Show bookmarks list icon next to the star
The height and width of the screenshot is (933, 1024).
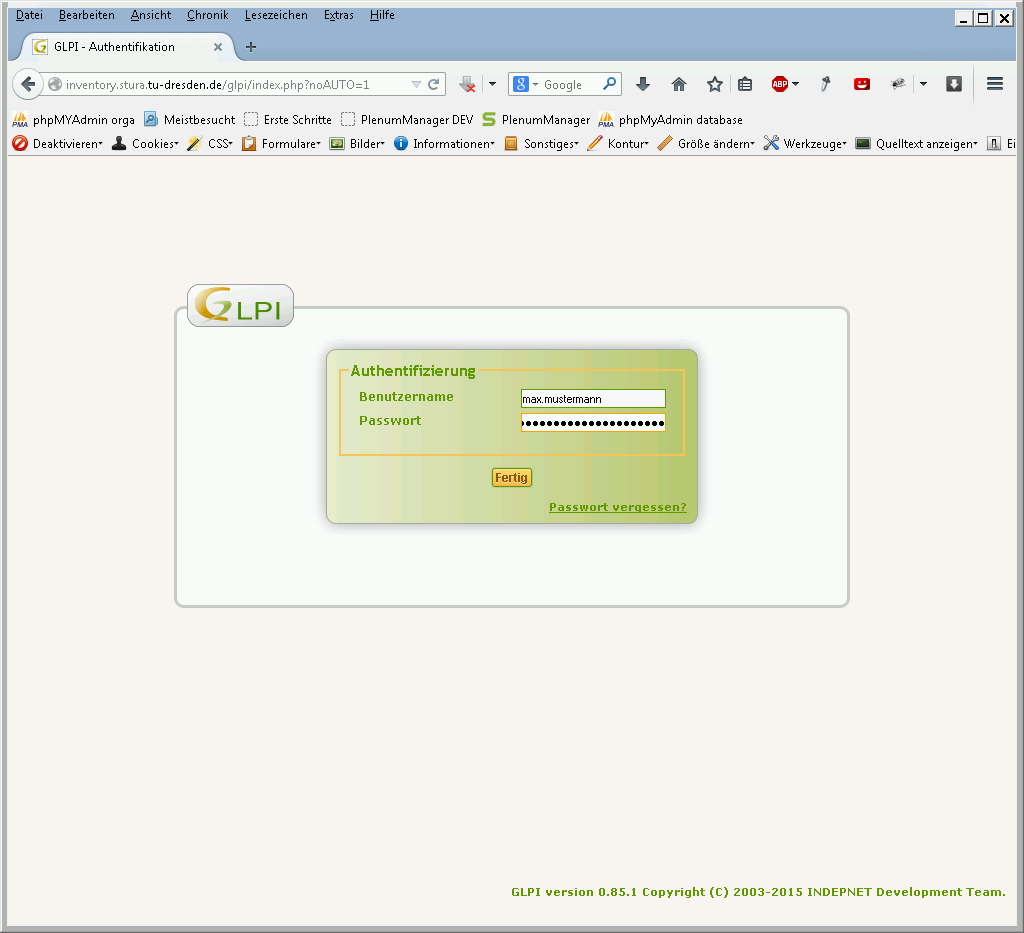(x=745, y=85)
